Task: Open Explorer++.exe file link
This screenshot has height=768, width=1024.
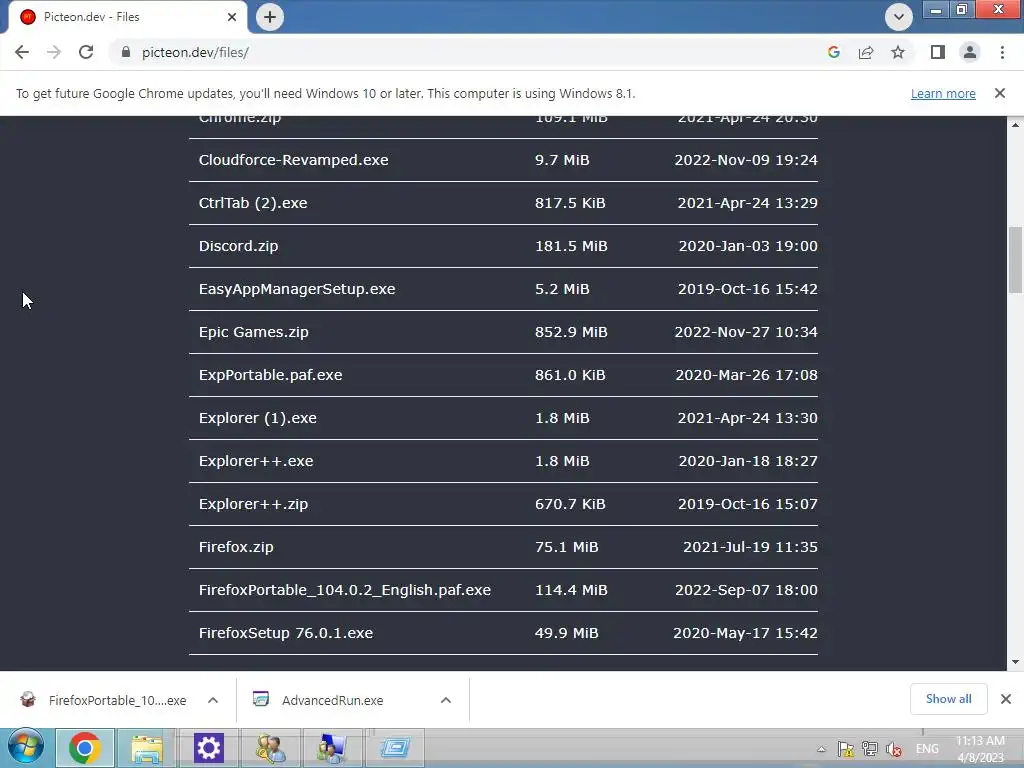Action: 256,461
